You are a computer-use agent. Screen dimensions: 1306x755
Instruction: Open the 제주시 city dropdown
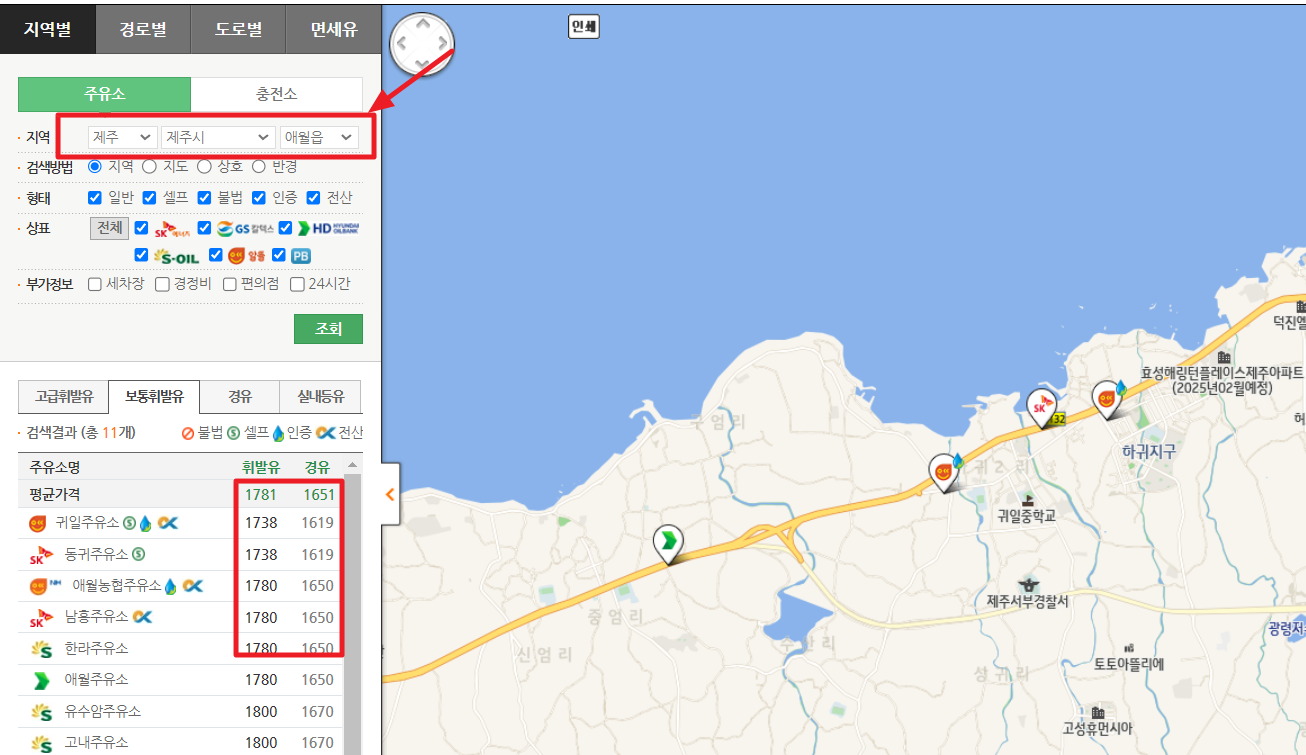pyautogui.click(x=218, y=137)
